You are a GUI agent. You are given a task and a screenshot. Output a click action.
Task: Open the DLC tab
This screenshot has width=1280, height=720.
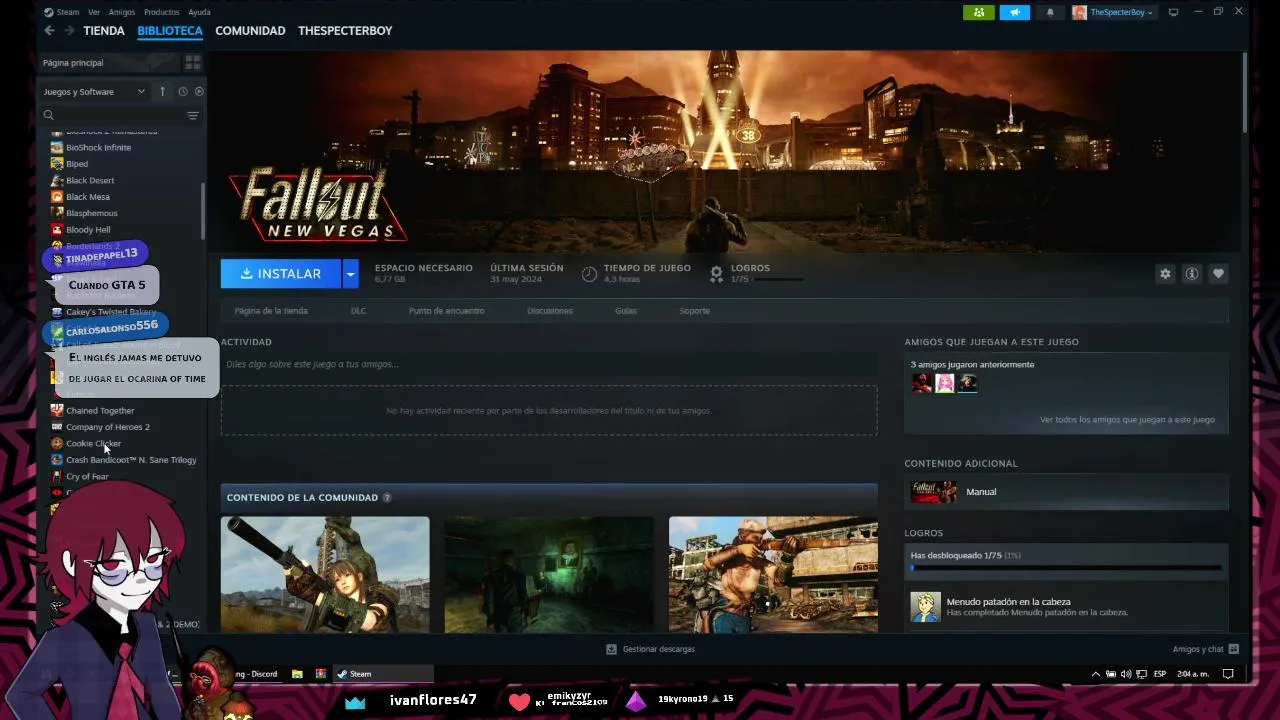click(x=358, y=311)
